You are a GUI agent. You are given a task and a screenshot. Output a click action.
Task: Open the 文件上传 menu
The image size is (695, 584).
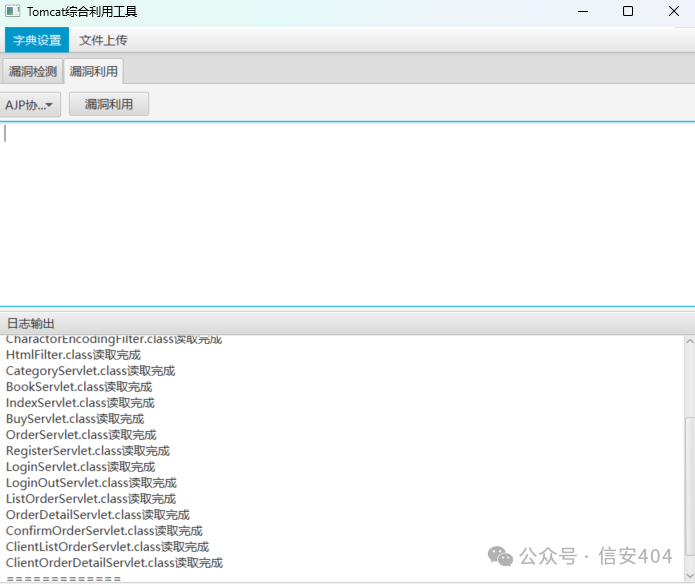(x=103, y=40)
